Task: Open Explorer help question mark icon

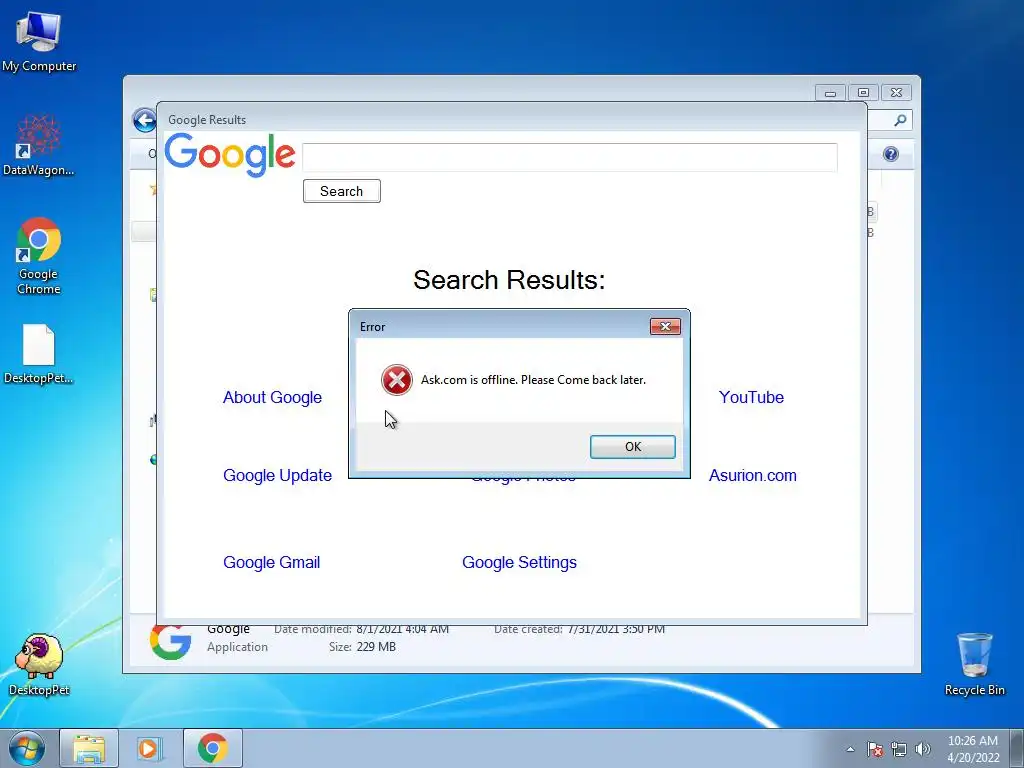Action: [891, 154]
